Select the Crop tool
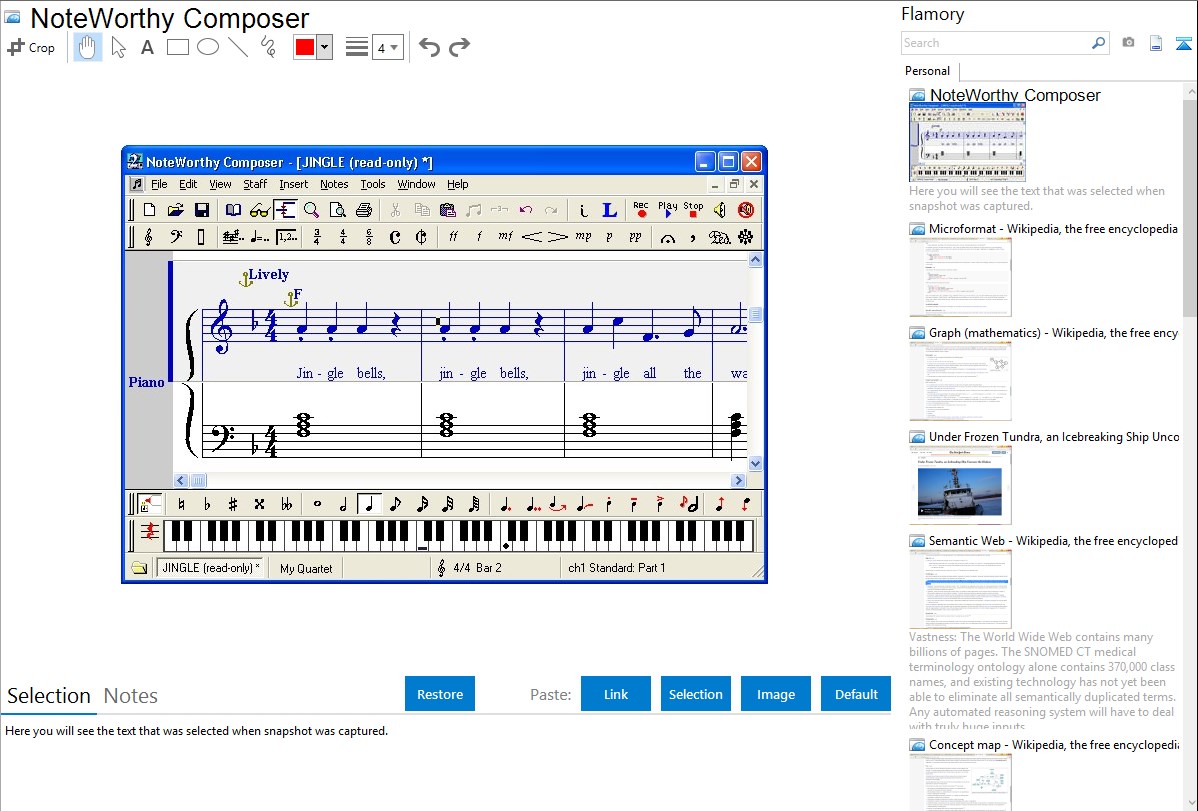This screenshot has width=1198, height=811. pyautogui.click(x=31, y=47)
